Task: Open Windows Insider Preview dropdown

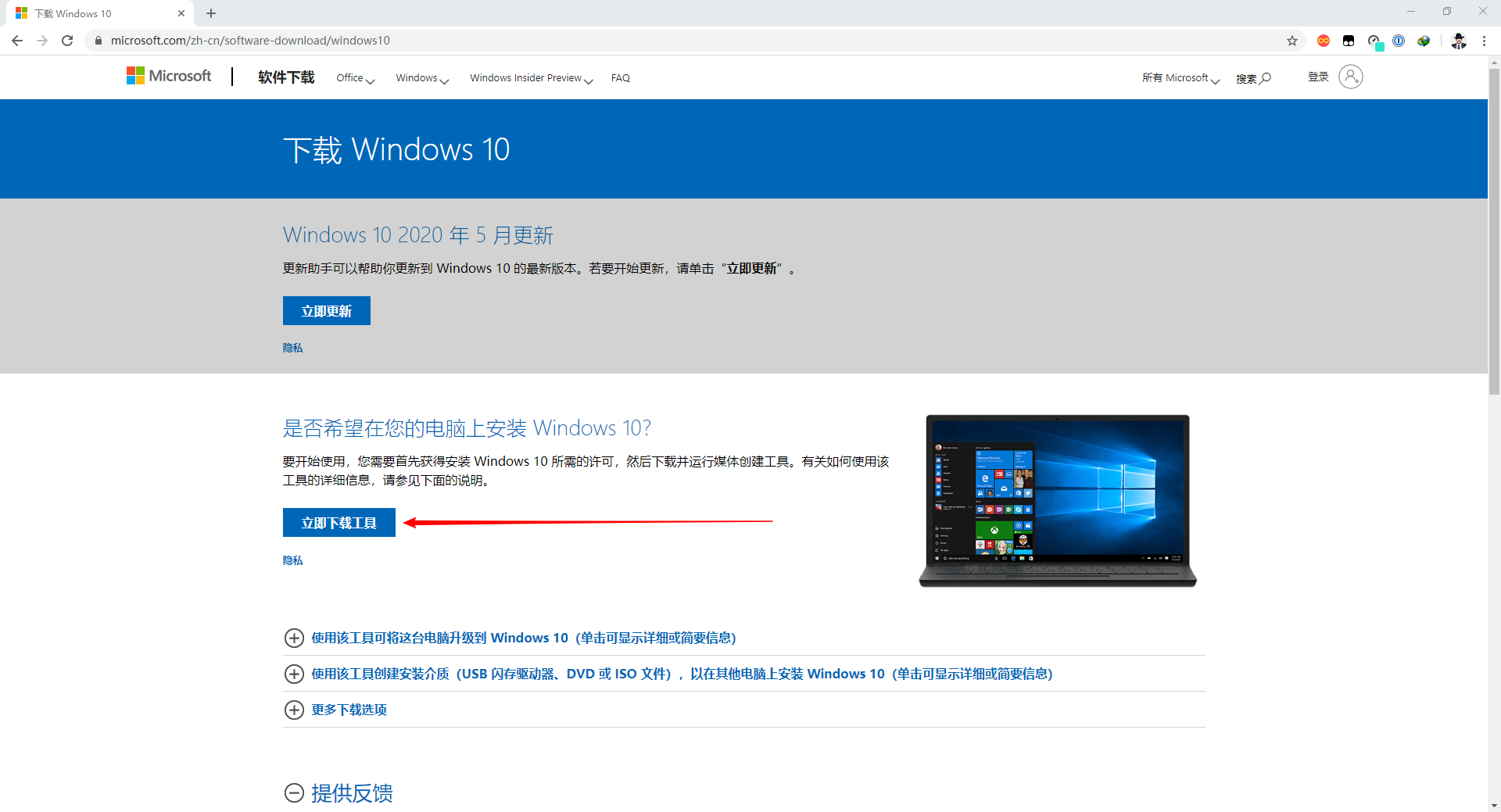Action: point(531,78)
